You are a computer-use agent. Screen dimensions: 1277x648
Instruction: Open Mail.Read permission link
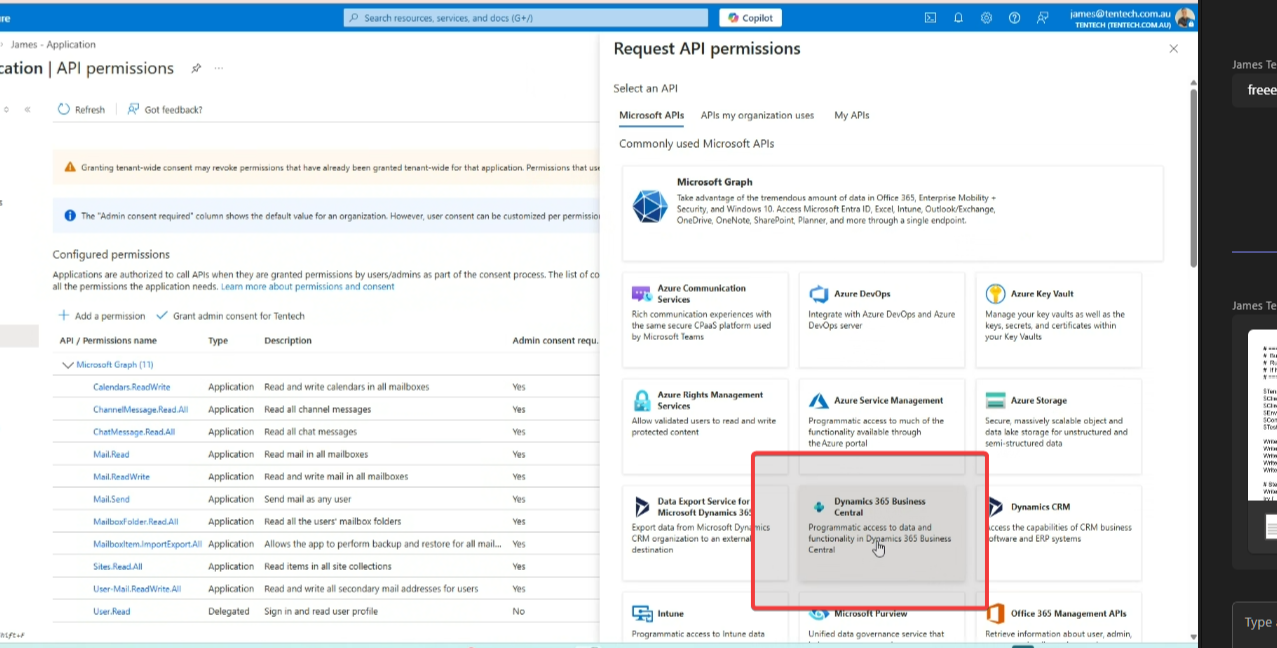click(x=111, y=454)
